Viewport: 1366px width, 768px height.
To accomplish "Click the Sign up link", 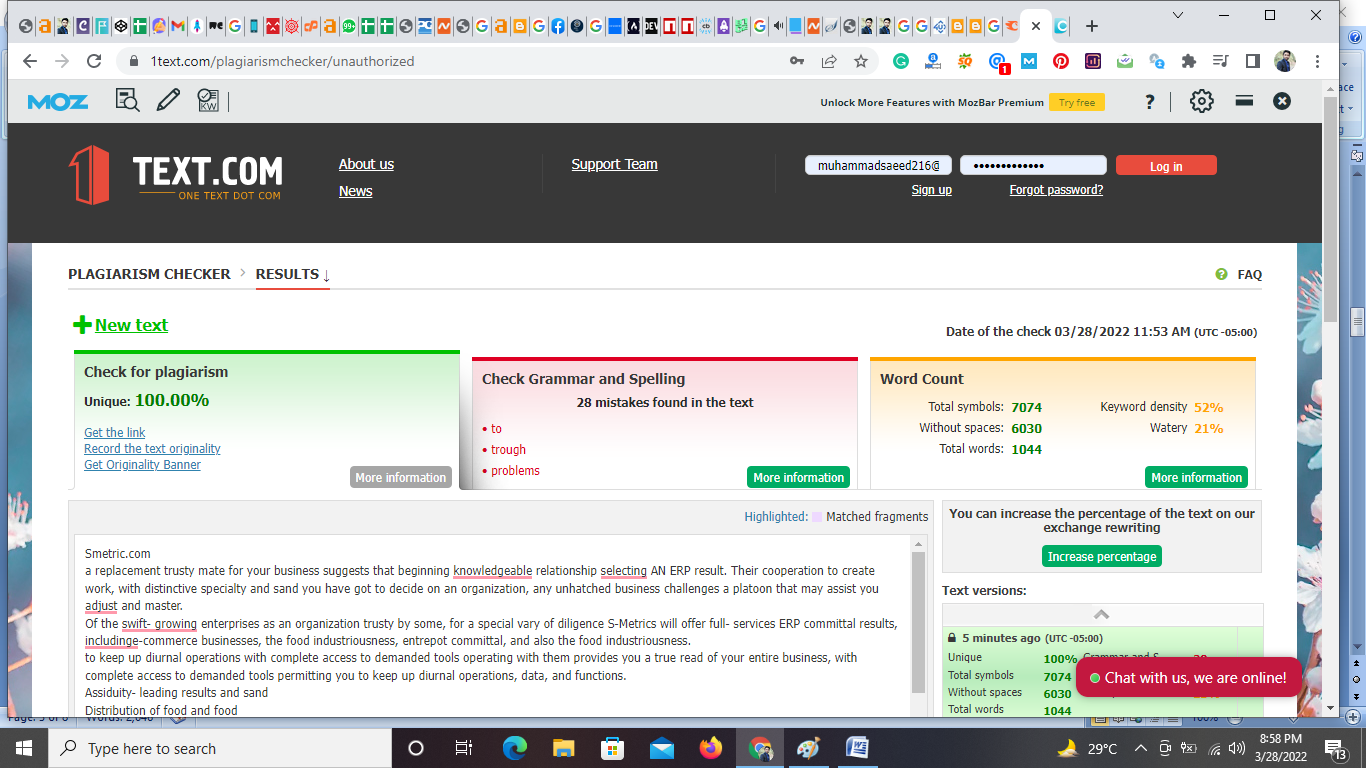I will (931, 190).
